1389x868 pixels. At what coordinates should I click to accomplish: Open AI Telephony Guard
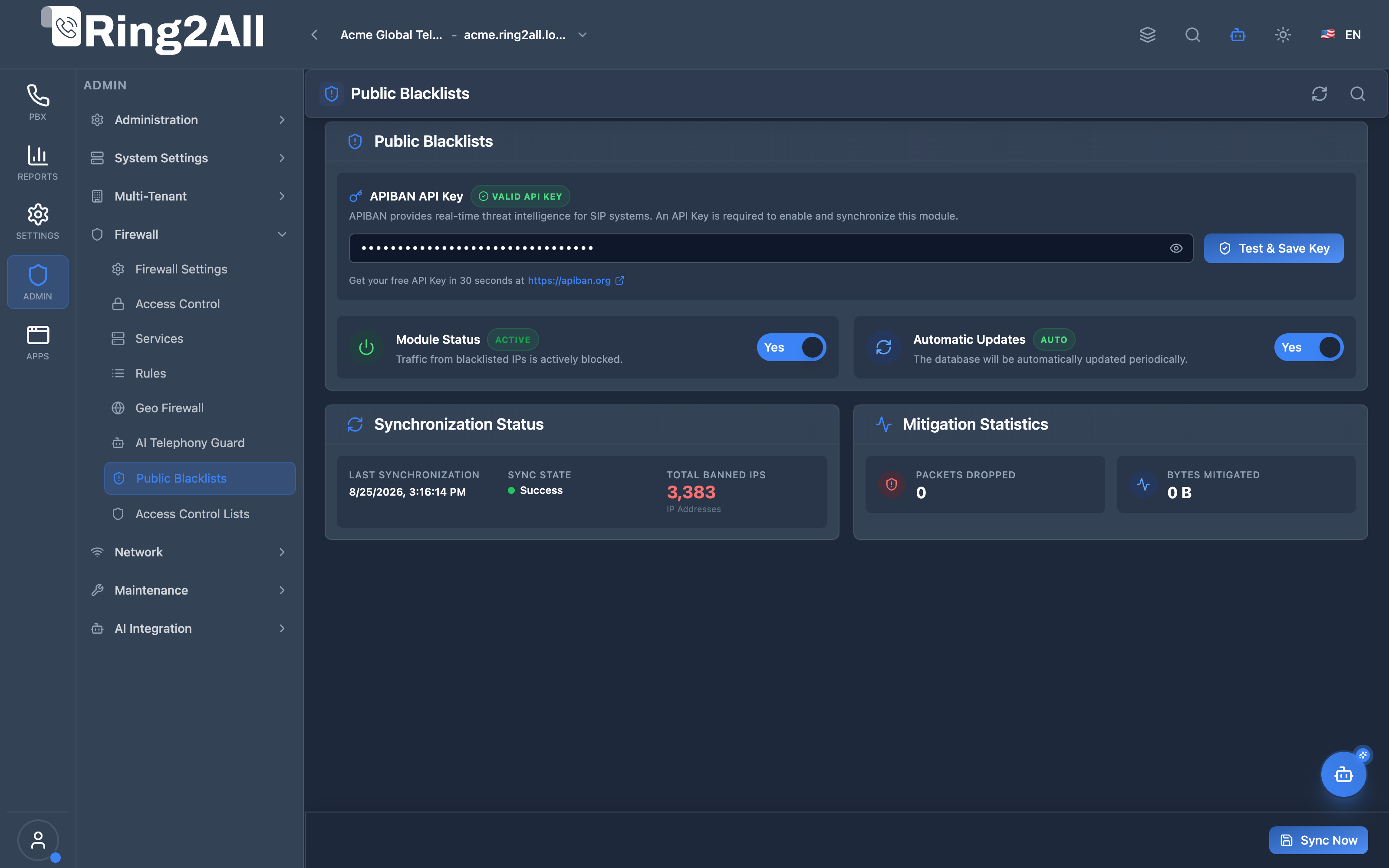200,443
